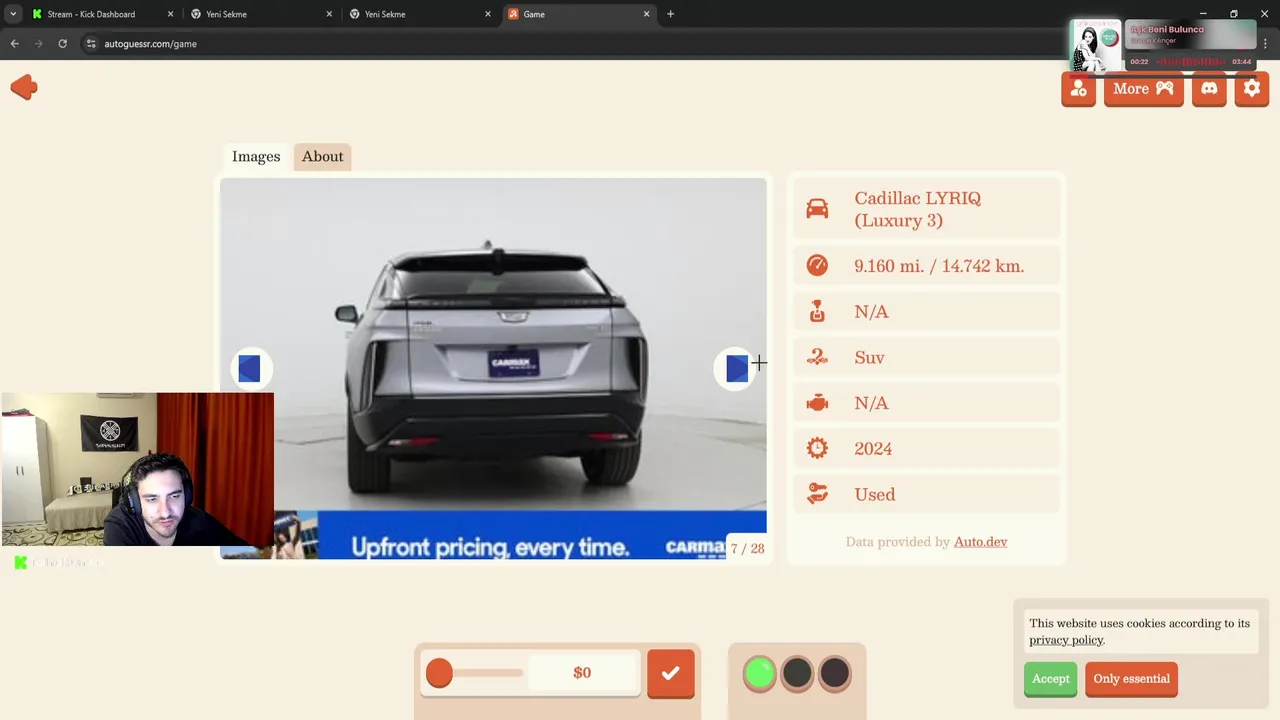Select the Game browser tab
1280x720 pixels.
coord(578,14)
